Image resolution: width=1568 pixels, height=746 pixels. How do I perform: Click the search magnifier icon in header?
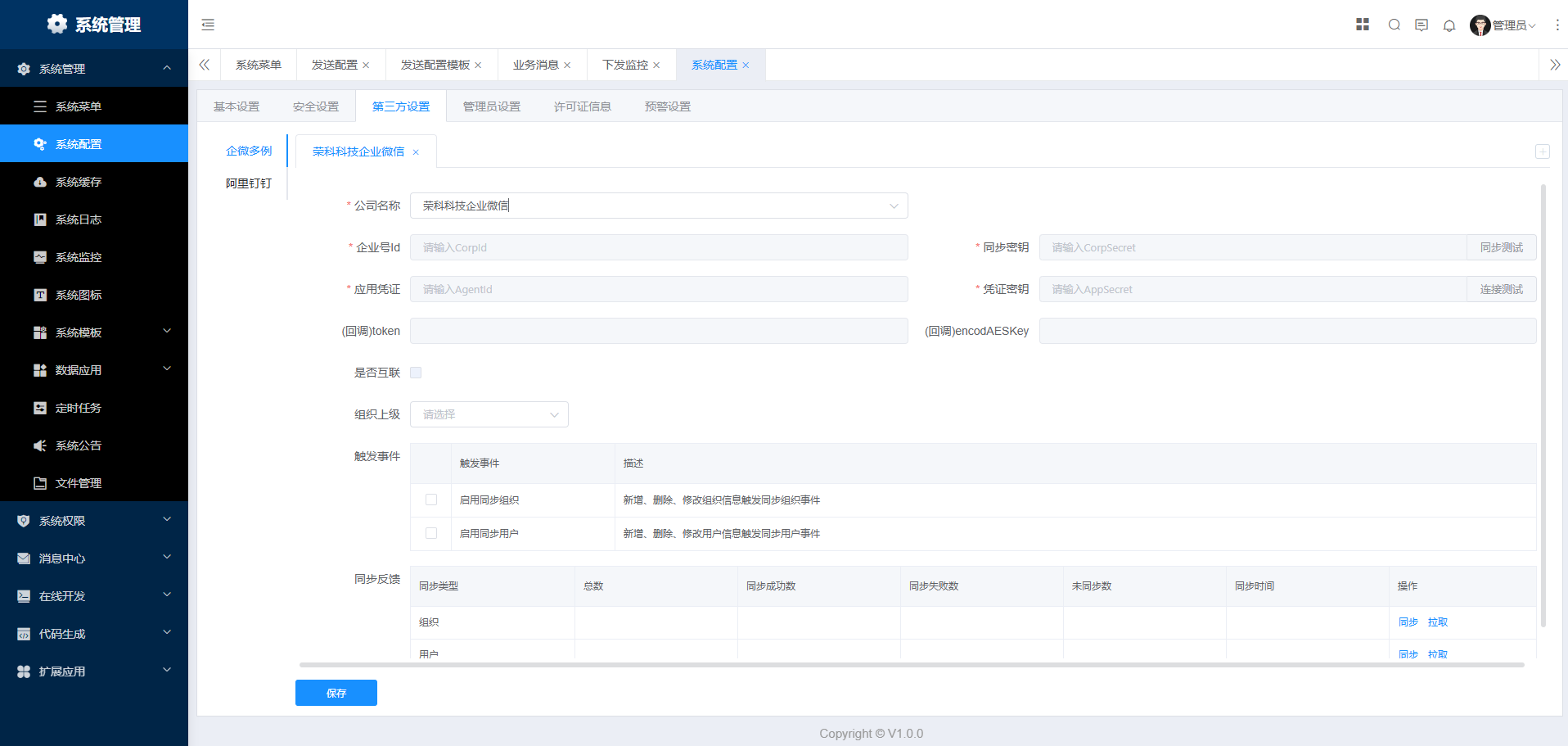pyautogui.click(x=1394, y=25)
